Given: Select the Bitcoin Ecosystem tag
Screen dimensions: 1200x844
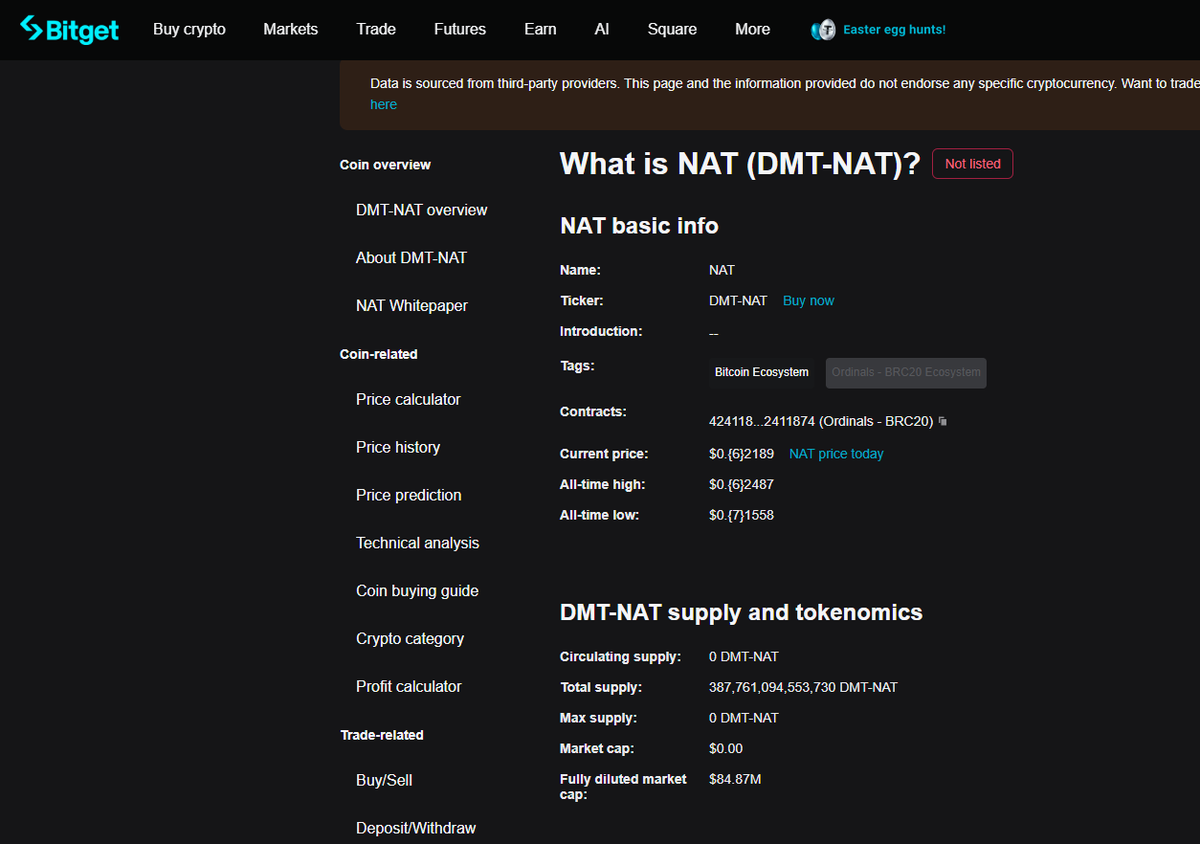Looking at the screenshot, I should tap(761, 372).
